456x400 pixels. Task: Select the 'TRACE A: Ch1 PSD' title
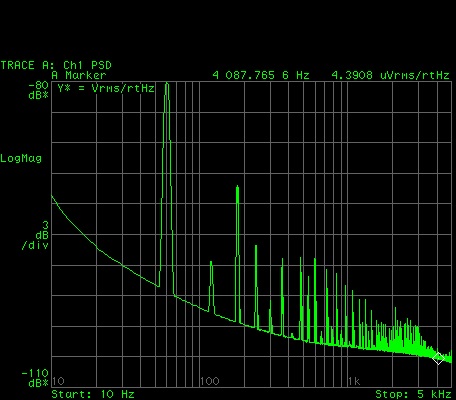(x=56, y=65)
